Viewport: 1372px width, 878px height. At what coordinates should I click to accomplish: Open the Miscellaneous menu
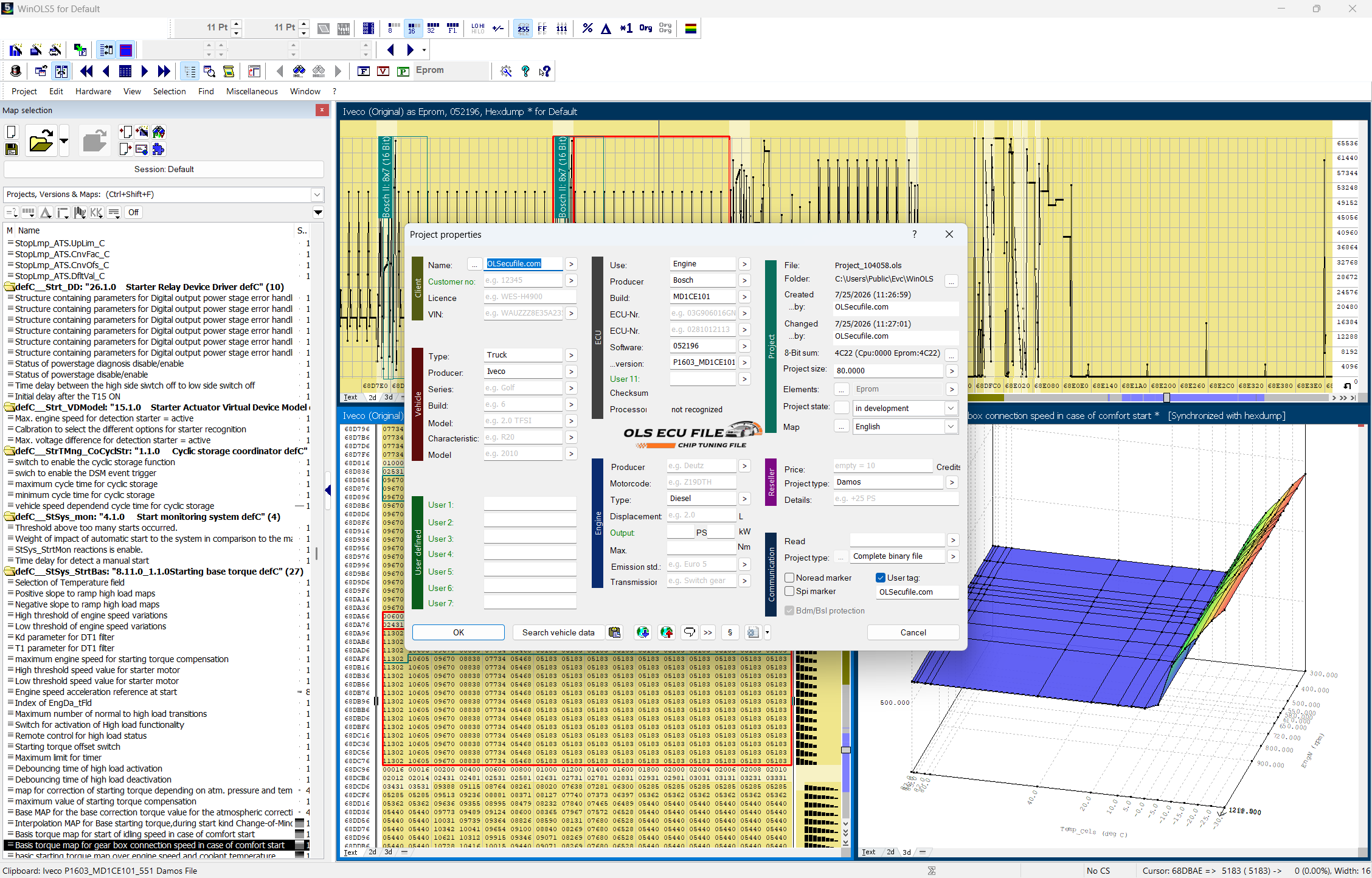pos(252,91)
